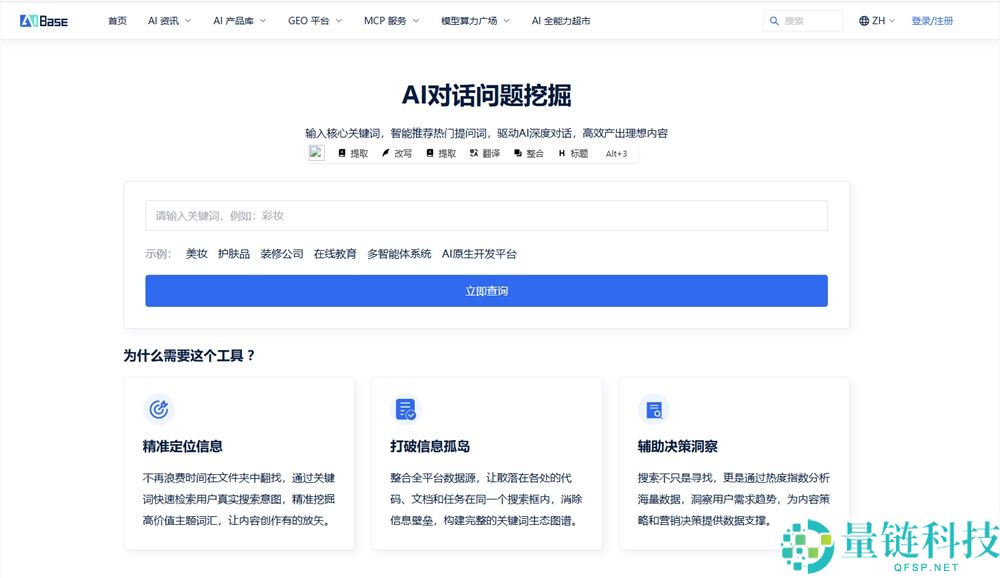
Task: Click the Alt+3 shortcut label
Action: coord(616,154)
